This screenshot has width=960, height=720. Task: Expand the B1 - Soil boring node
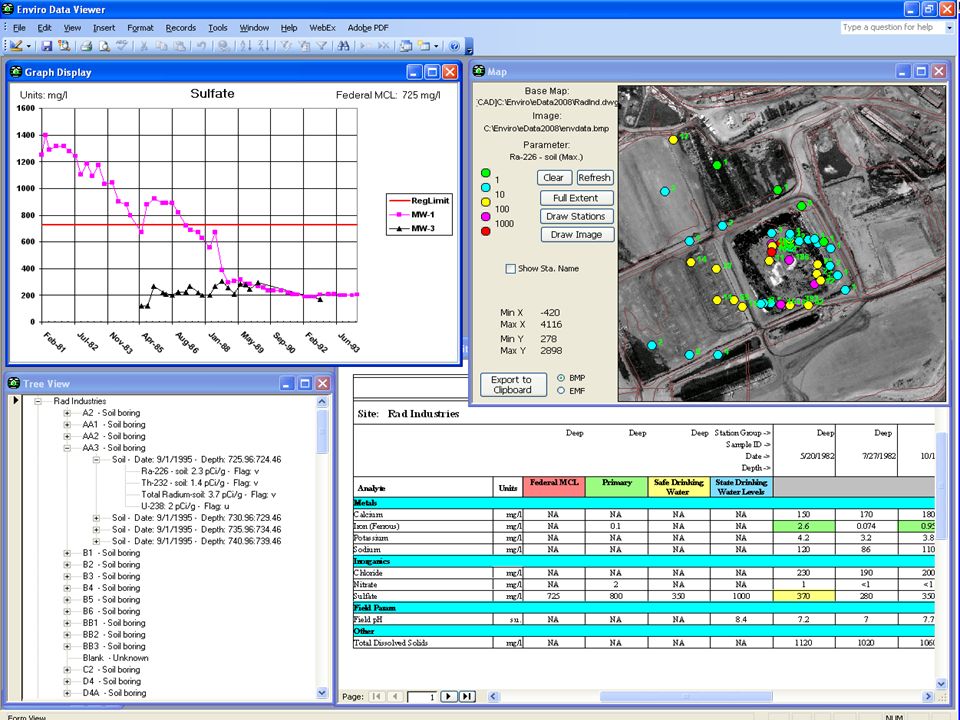67,553
